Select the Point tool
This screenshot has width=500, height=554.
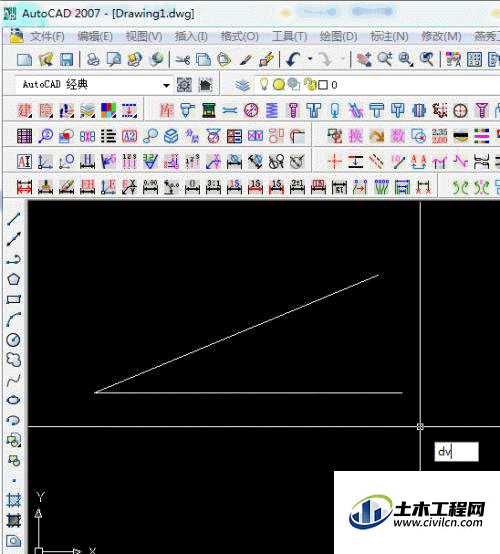tap(13, 481)
